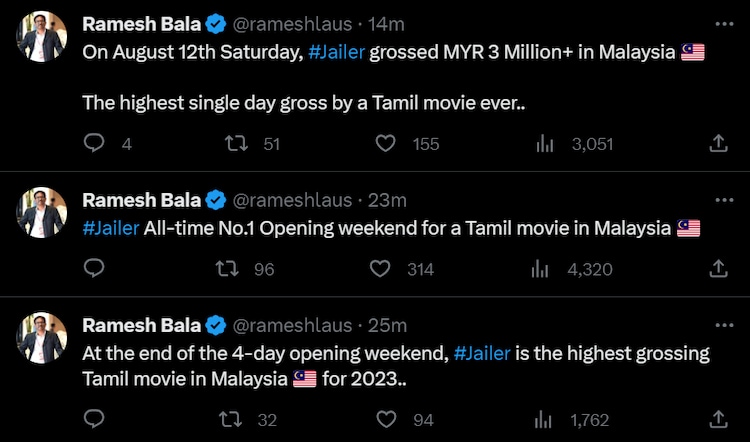Share the MYR 3 Million tweet
750x442 pixels.
tap(718, 144)
